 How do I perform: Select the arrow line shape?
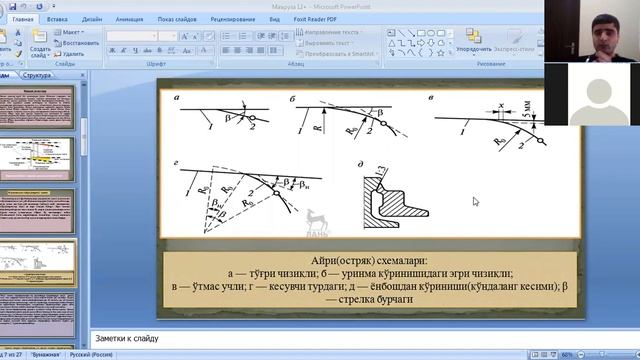tap(411, 33)
